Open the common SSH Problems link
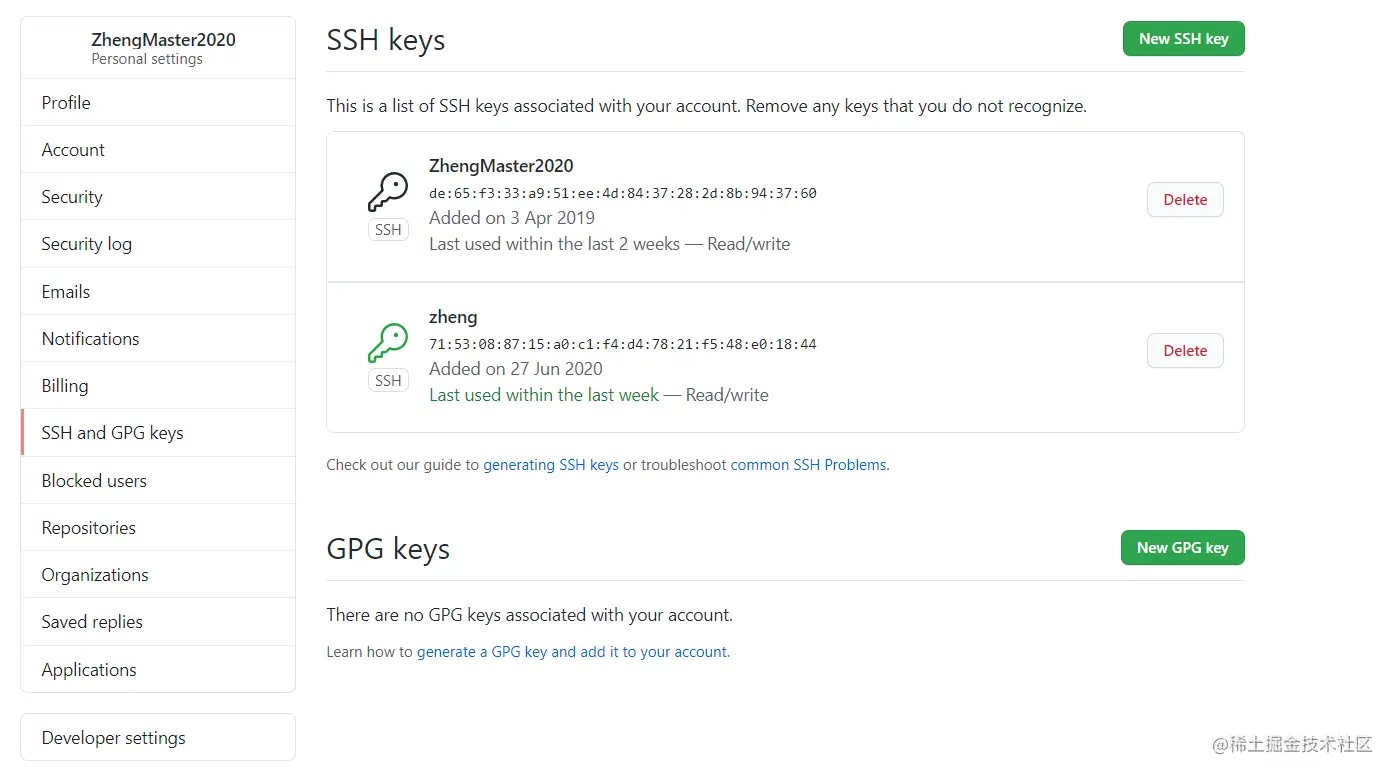Viewport: 1395px width, 777px height. coord(808,465)
